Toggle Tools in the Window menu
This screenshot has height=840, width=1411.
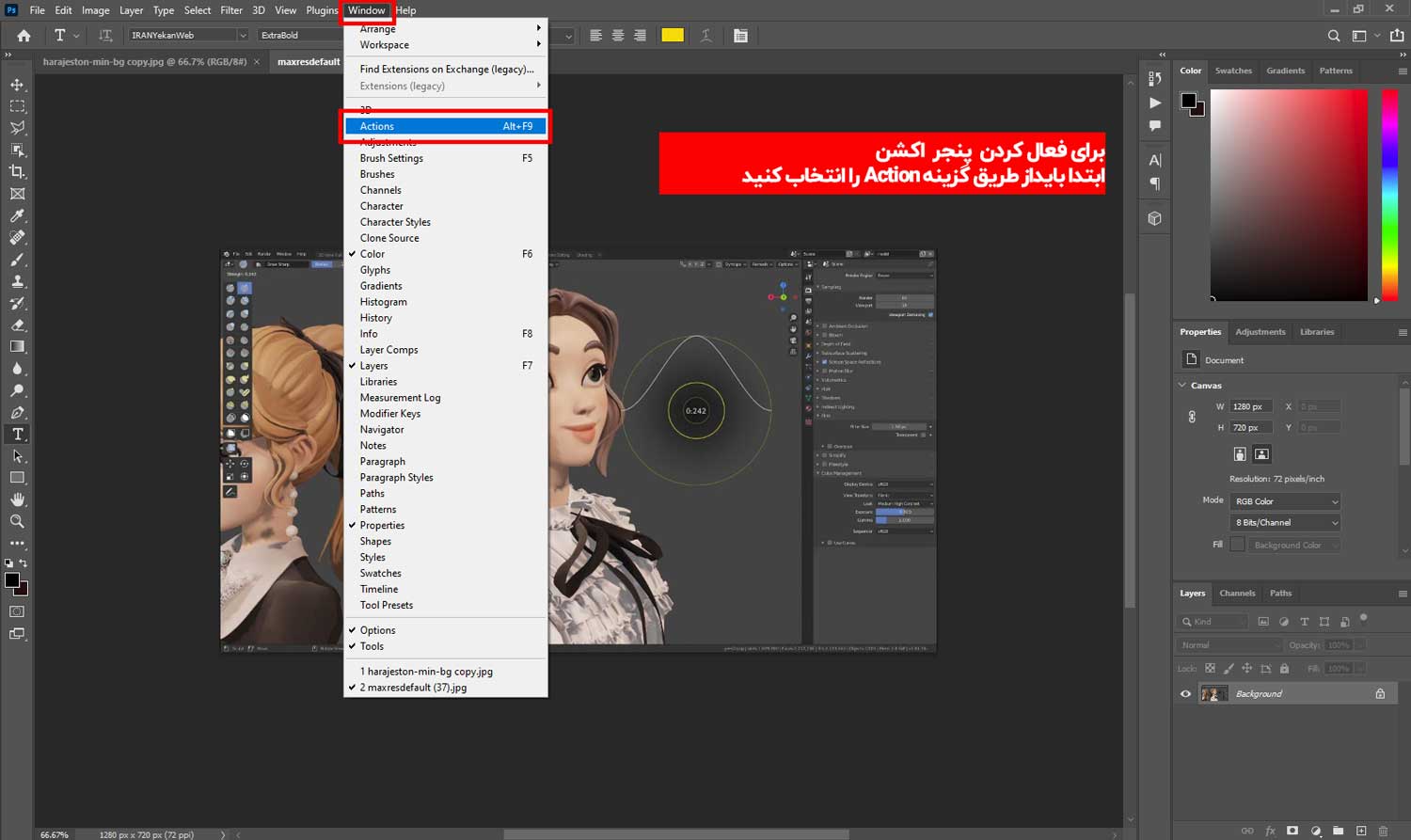coord(446,646)
